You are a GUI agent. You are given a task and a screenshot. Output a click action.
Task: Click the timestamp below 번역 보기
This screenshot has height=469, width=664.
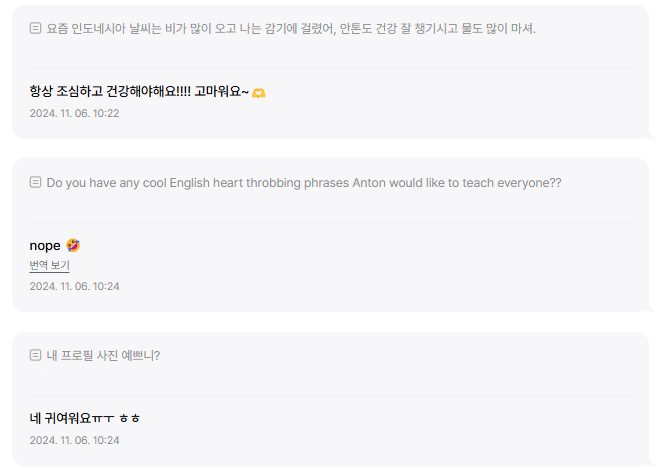click(75, 286)
